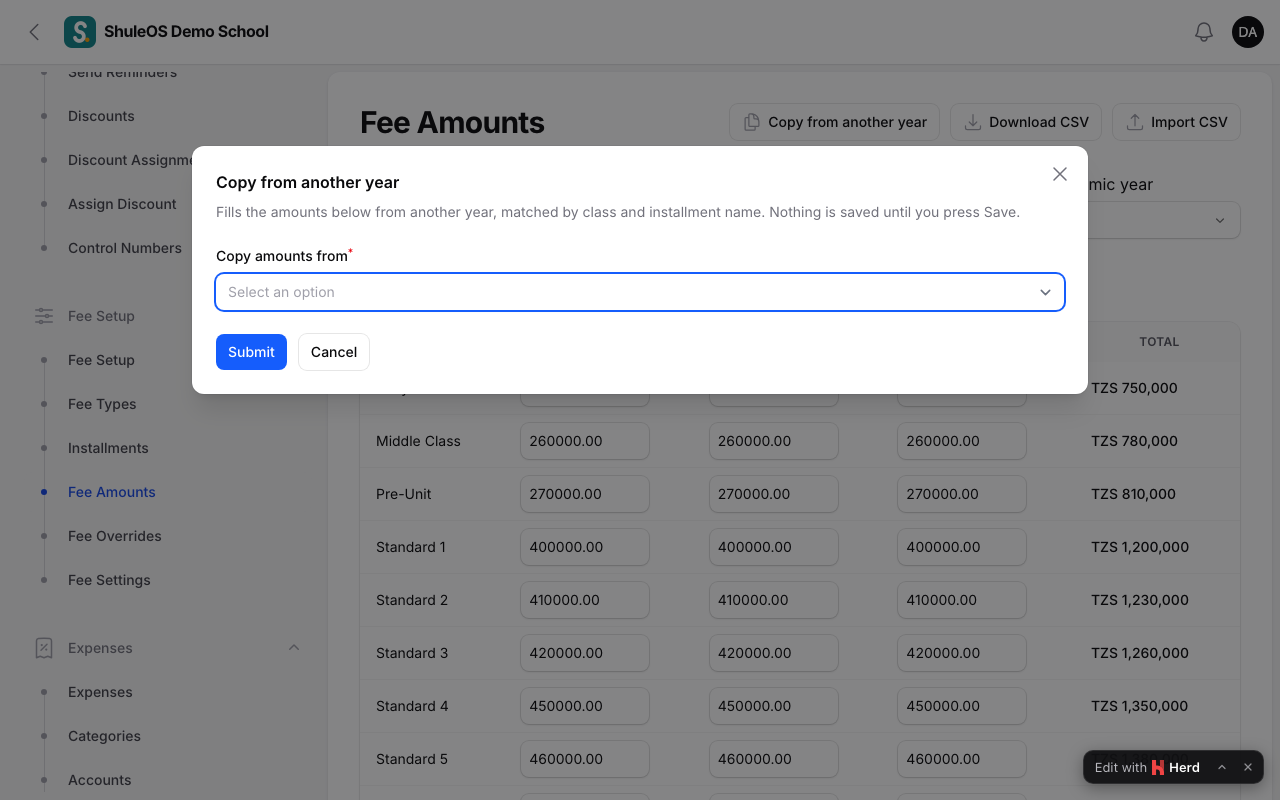Click the Fee Amounts page heading
This screenshot has width=1280, height=800.
452,122
